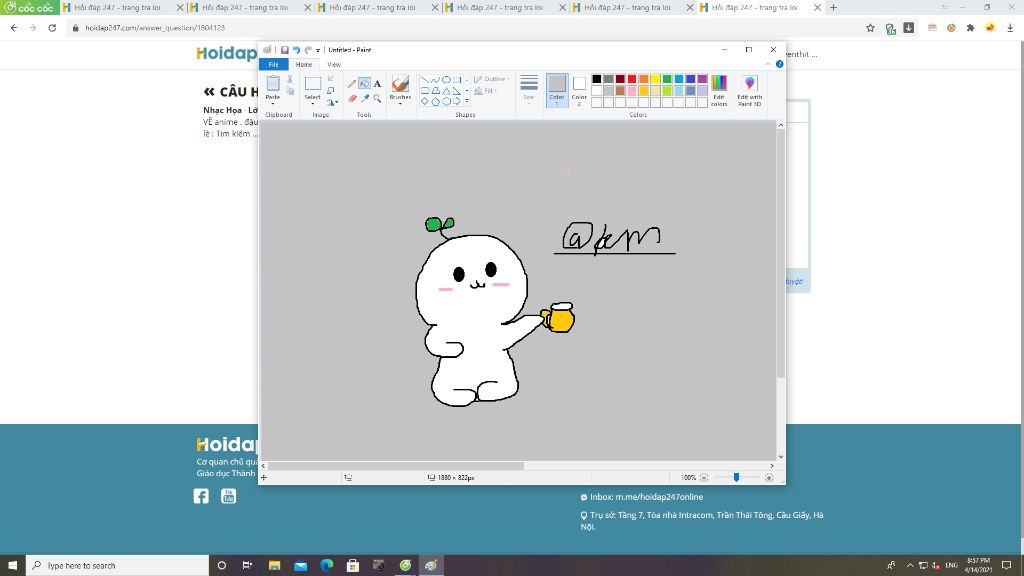
Task: Click the Paint Help question mark icon
Action: coord(779,64)
